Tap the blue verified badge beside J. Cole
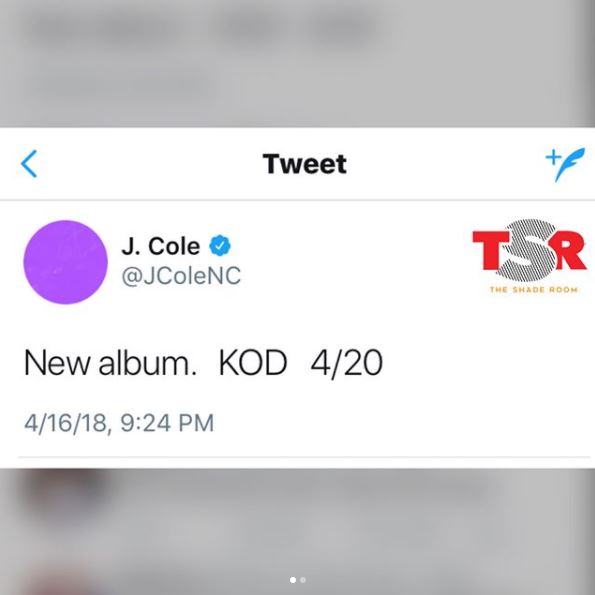The height and width of the screenshot is (595, 595). pos(220,246)
